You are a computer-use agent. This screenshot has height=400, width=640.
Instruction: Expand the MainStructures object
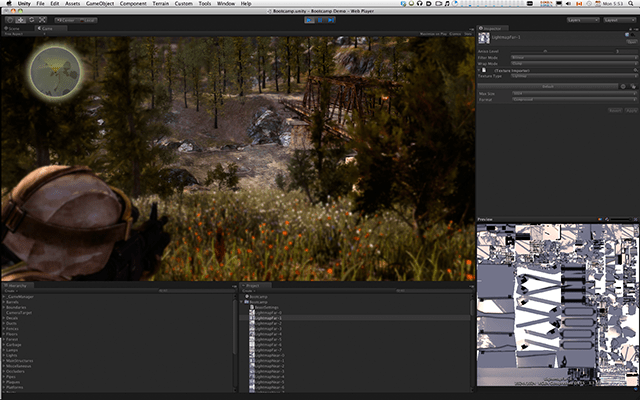4,361
